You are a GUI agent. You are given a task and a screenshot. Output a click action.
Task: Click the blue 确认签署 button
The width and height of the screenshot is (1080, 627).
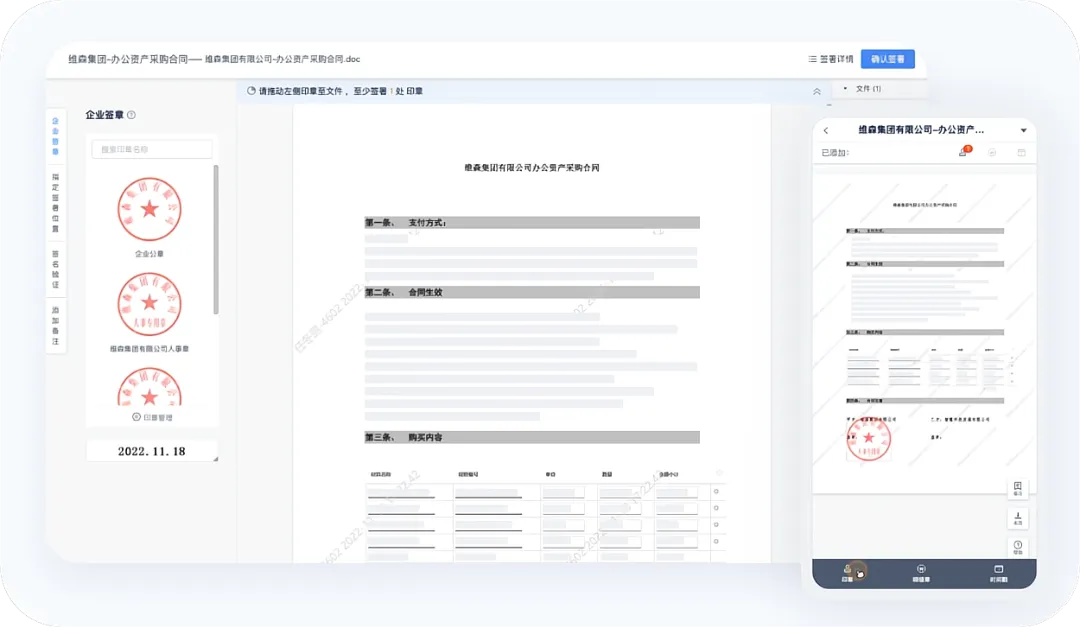click(x=887, y=59)
